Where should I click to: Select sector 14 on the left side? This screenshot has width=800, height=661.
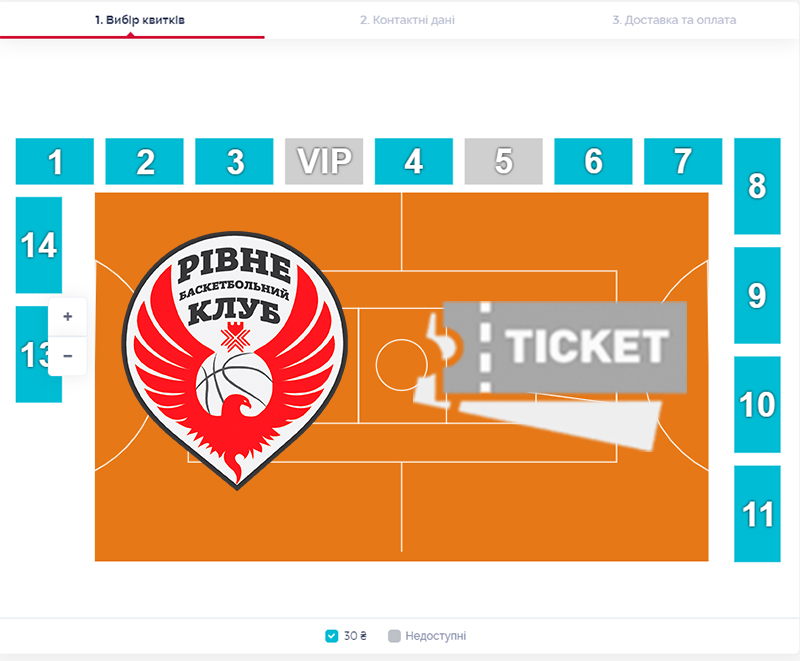click(39, 245)
